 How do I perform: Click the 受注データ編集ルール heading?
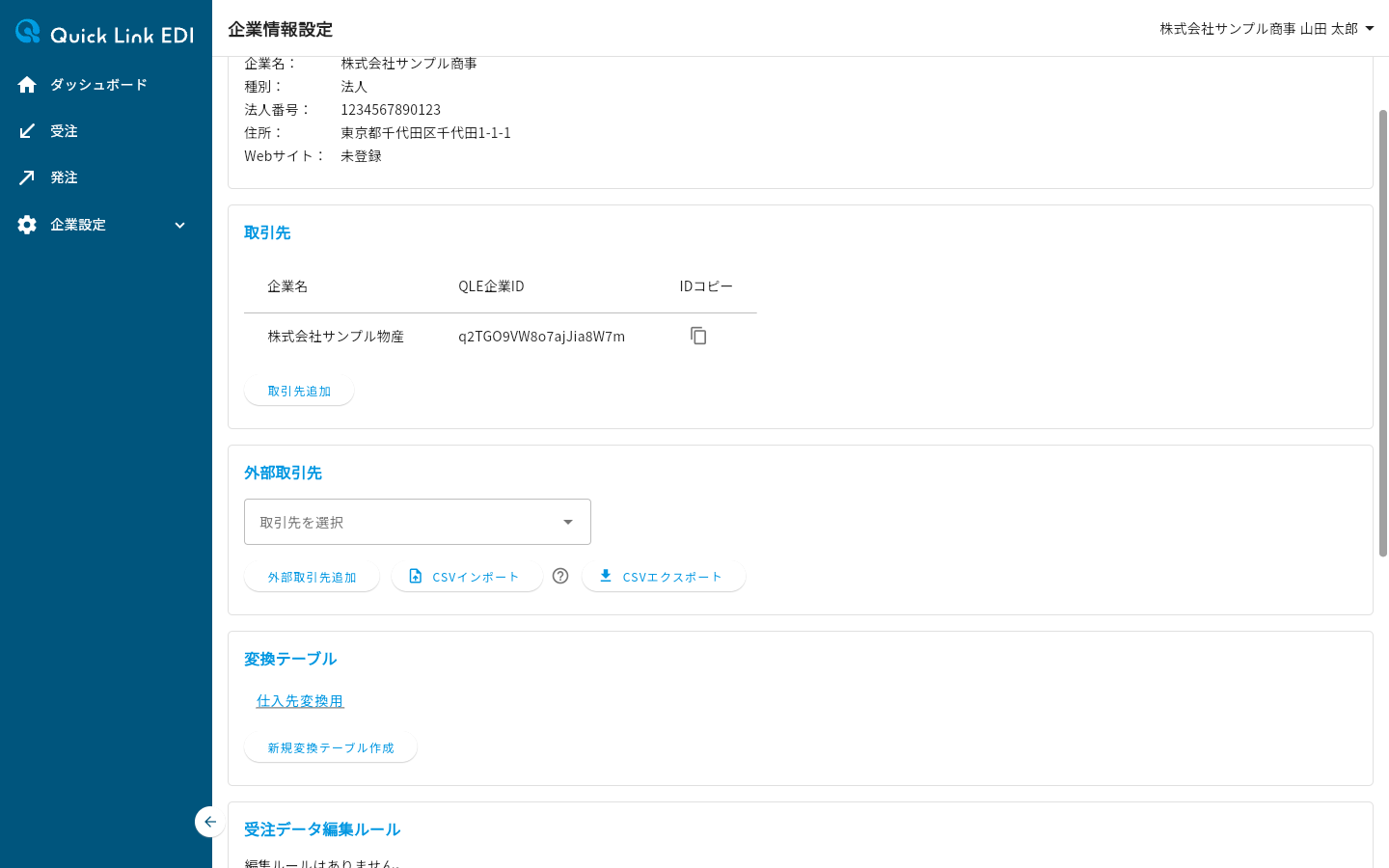pos(322,829)
